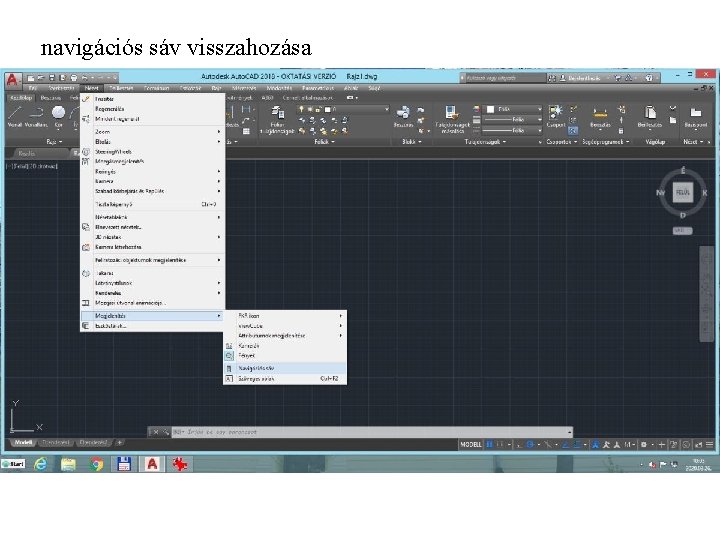Toggle snap mode in the status bar
Viewport: 720px width, 540px height.
pos(500,444)
